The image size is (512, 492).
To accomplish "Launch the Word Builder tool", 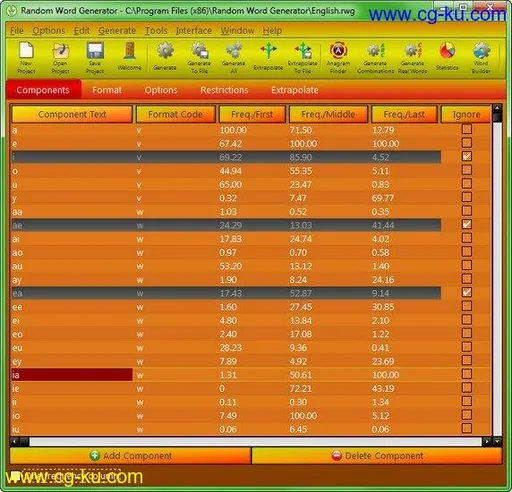I will point(481,57).
